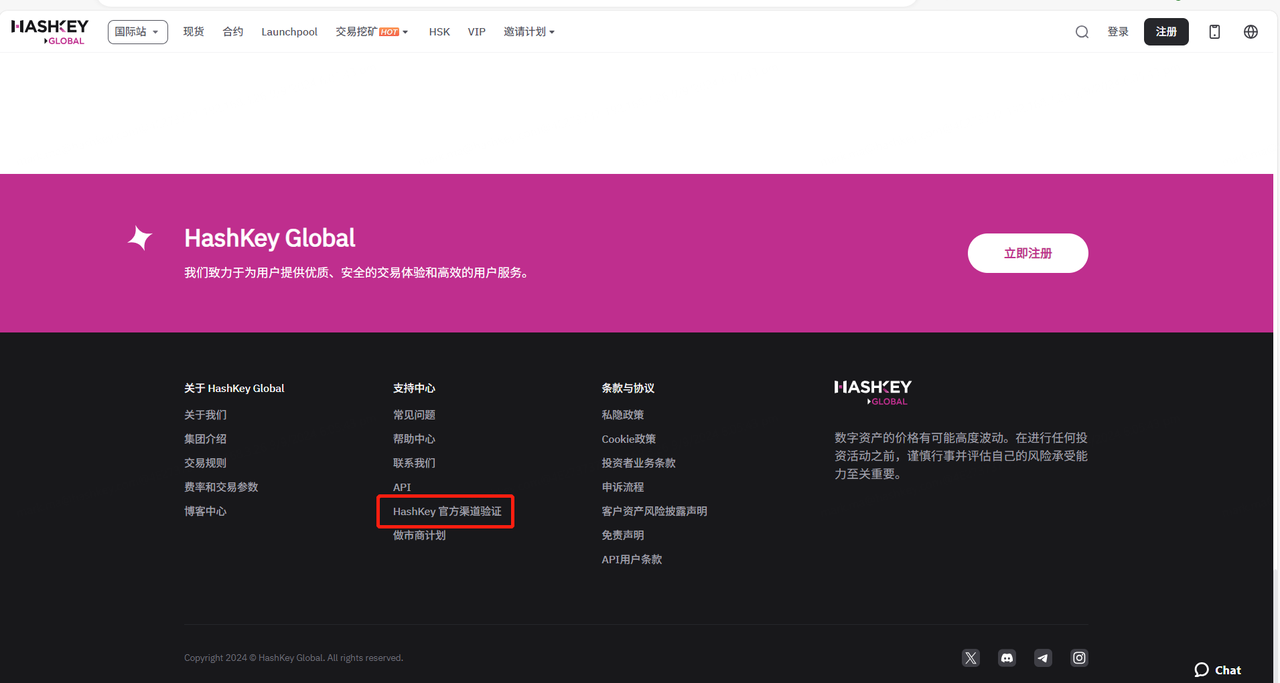Image resolution: width=1280 pixels, height=683 pixels.
Task: Open the 免责声明 footer link
Action: point(623,535)
